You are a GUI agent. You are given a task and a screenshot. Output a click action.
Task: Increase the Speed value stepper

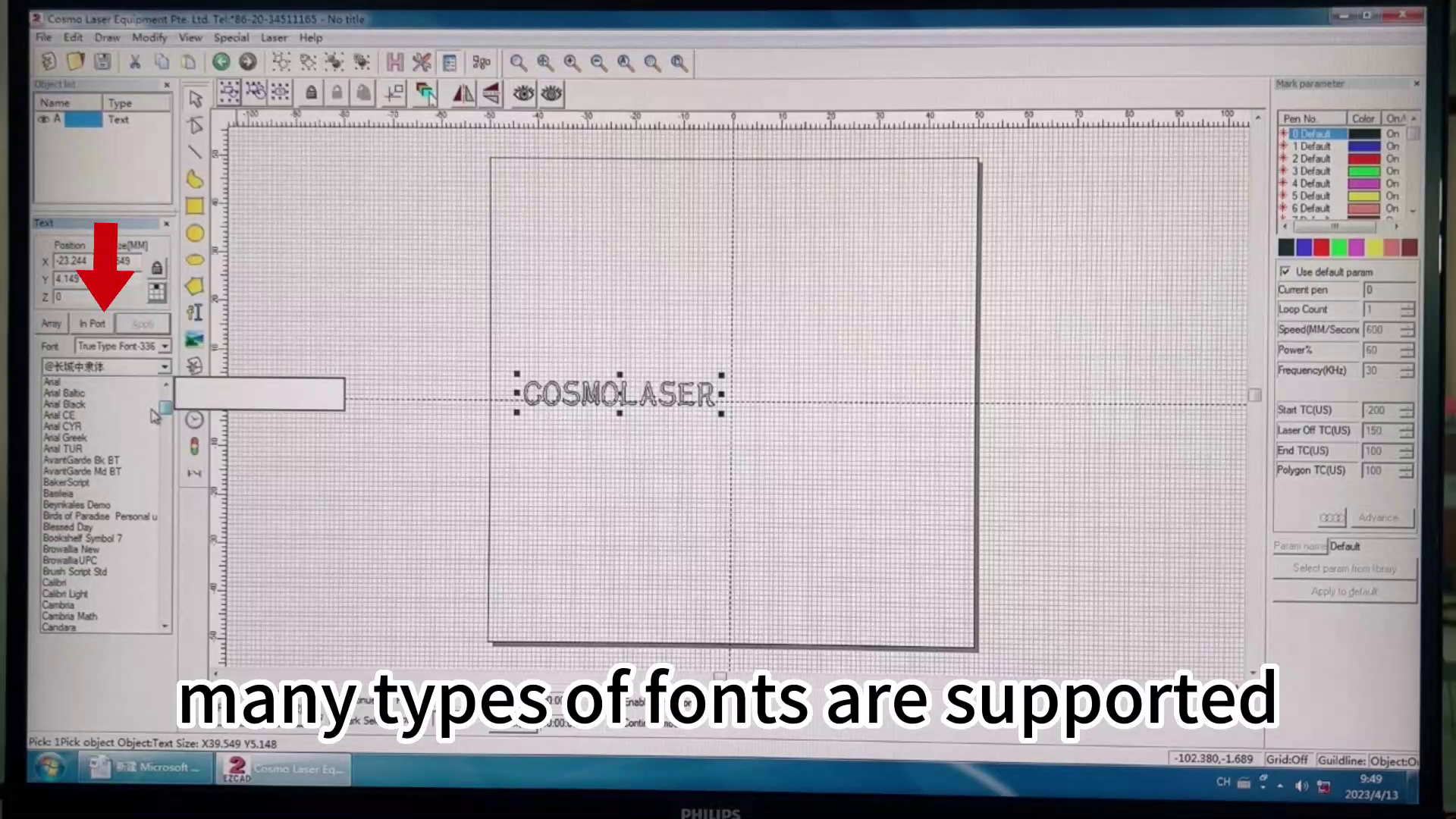point(1407,326)
